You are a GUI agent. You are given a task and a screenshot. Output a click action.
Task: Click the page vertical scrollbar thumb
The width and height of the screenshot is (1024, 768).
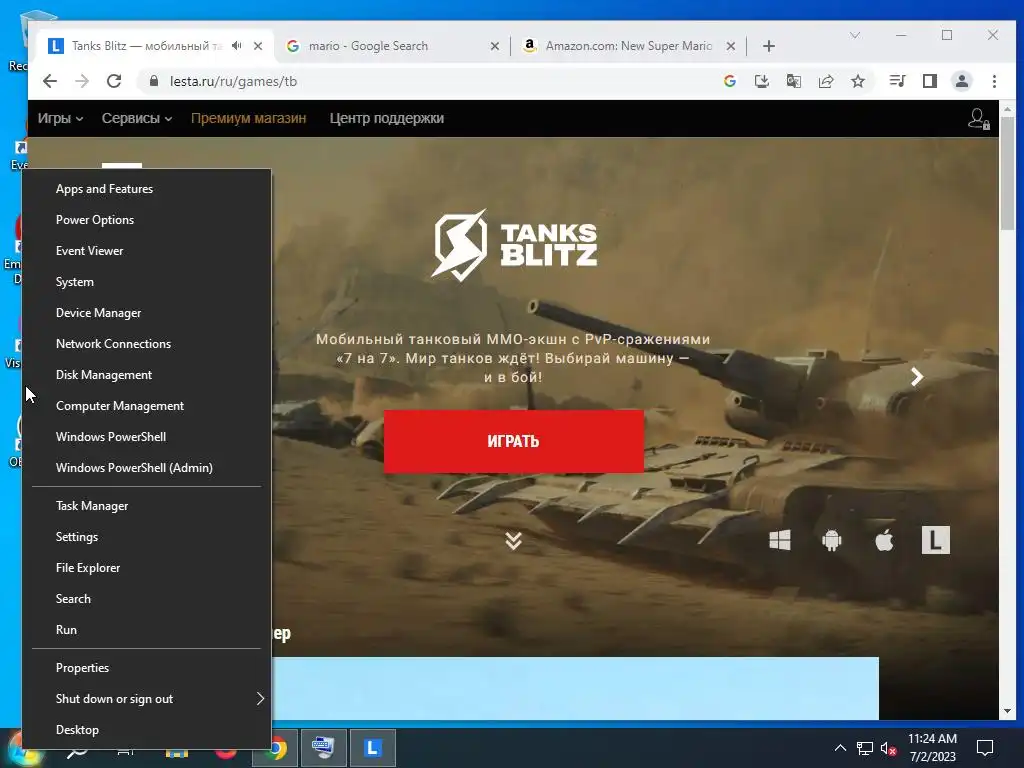click(1007, 173)
